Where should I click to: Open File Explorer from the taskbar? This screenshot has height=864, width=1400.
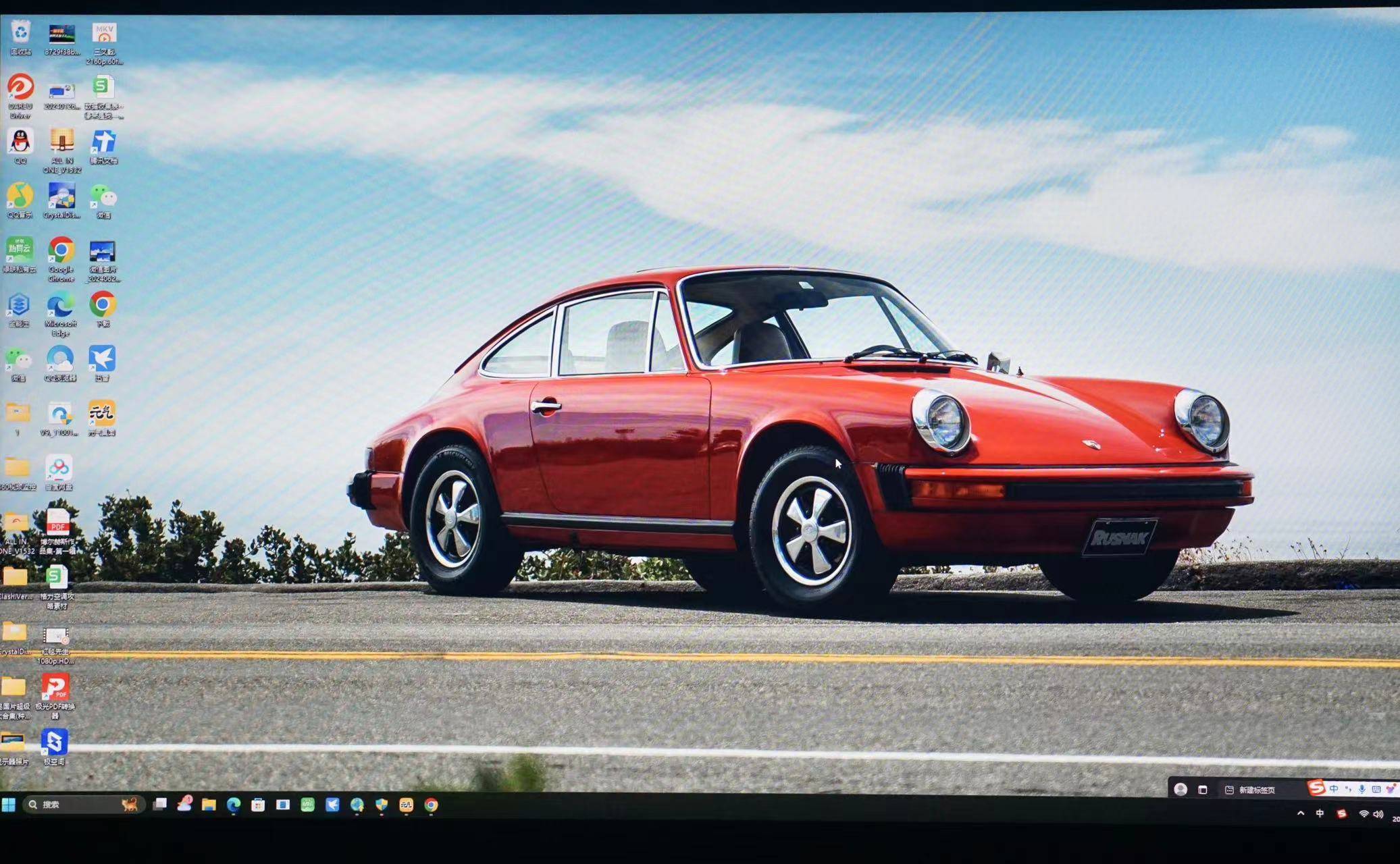(x=209, y=805)
